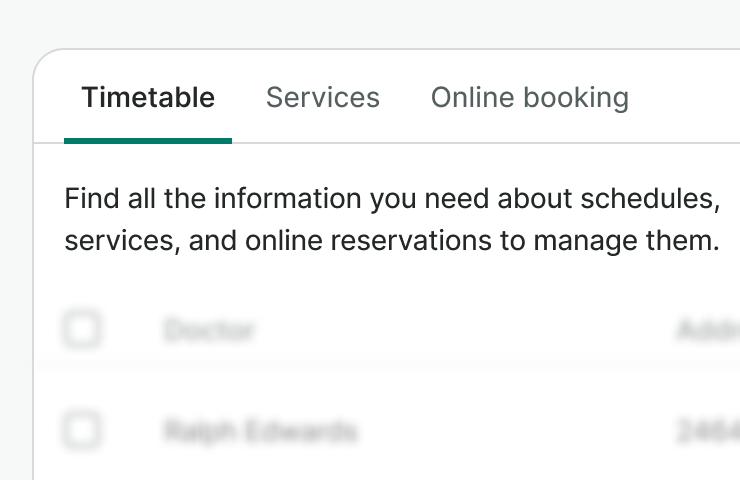This screenshot has width=740, height=480.
Task: Click the address cell starting with 2464
Action: point(708,432)
